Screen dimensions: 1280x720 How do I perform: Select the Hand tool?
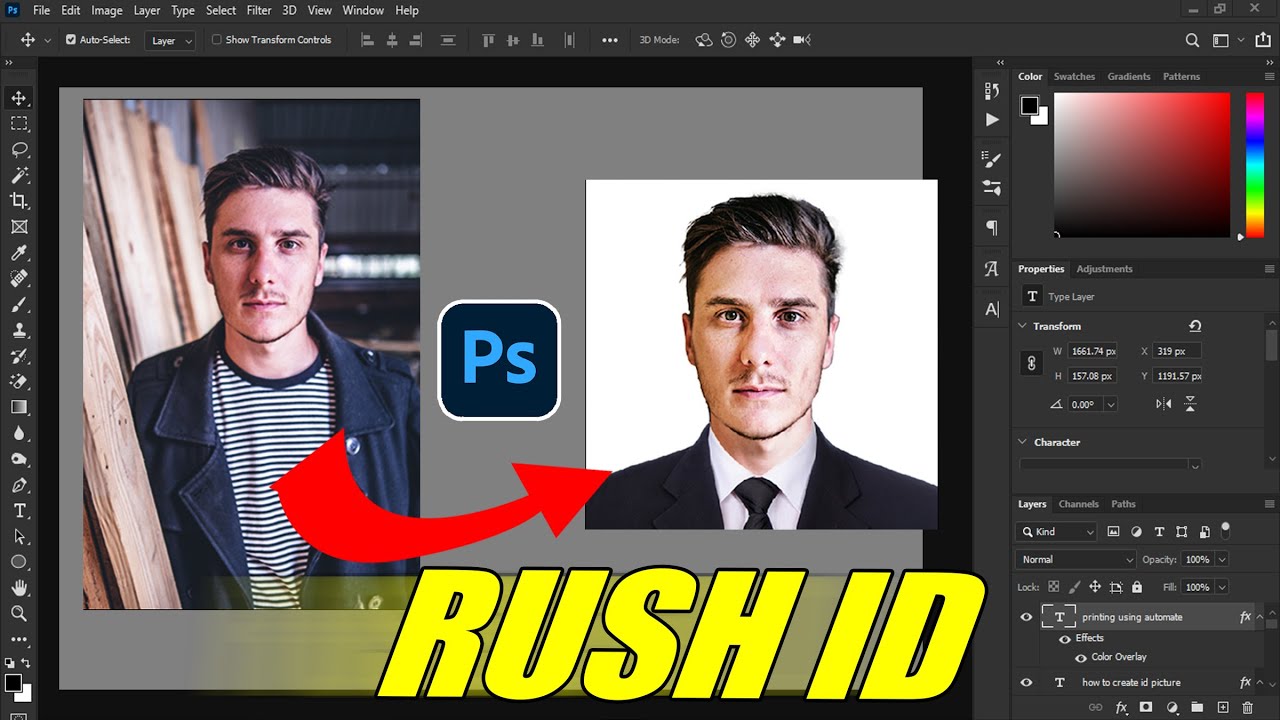(x=19, y=588)
